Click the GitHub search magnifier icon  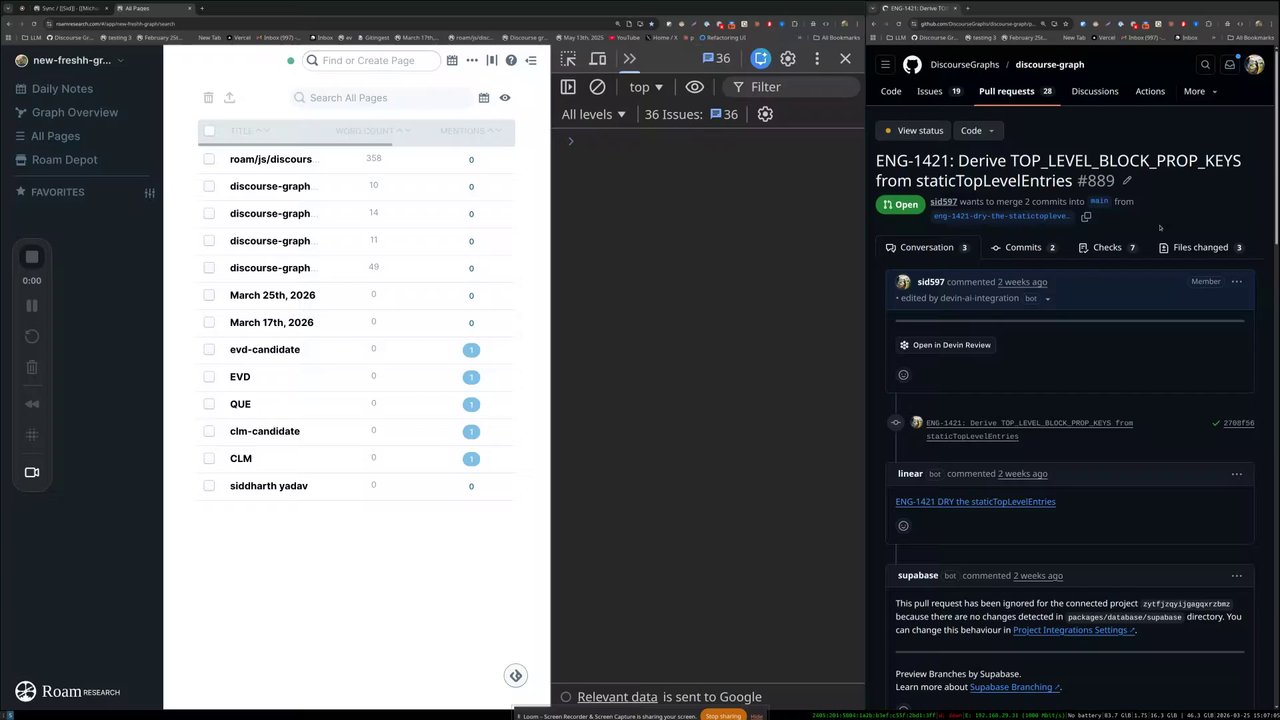point(1205,64)
